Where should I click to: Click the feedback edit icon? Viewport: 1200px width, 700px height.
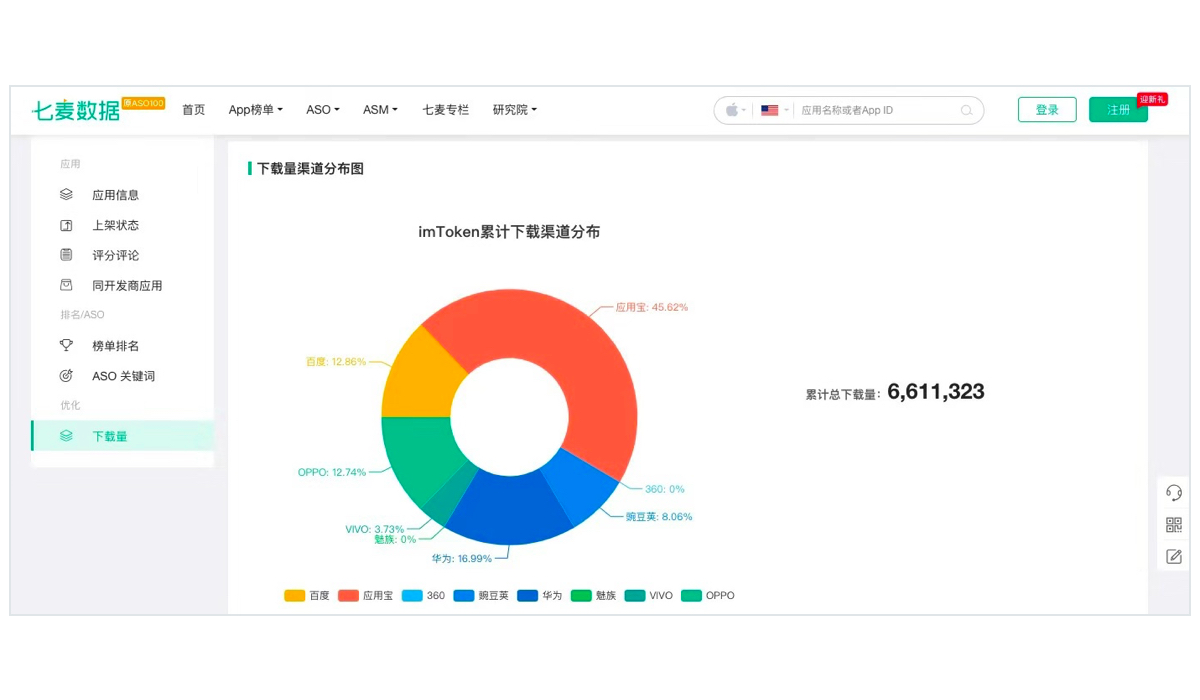[x=1174, y=557]
